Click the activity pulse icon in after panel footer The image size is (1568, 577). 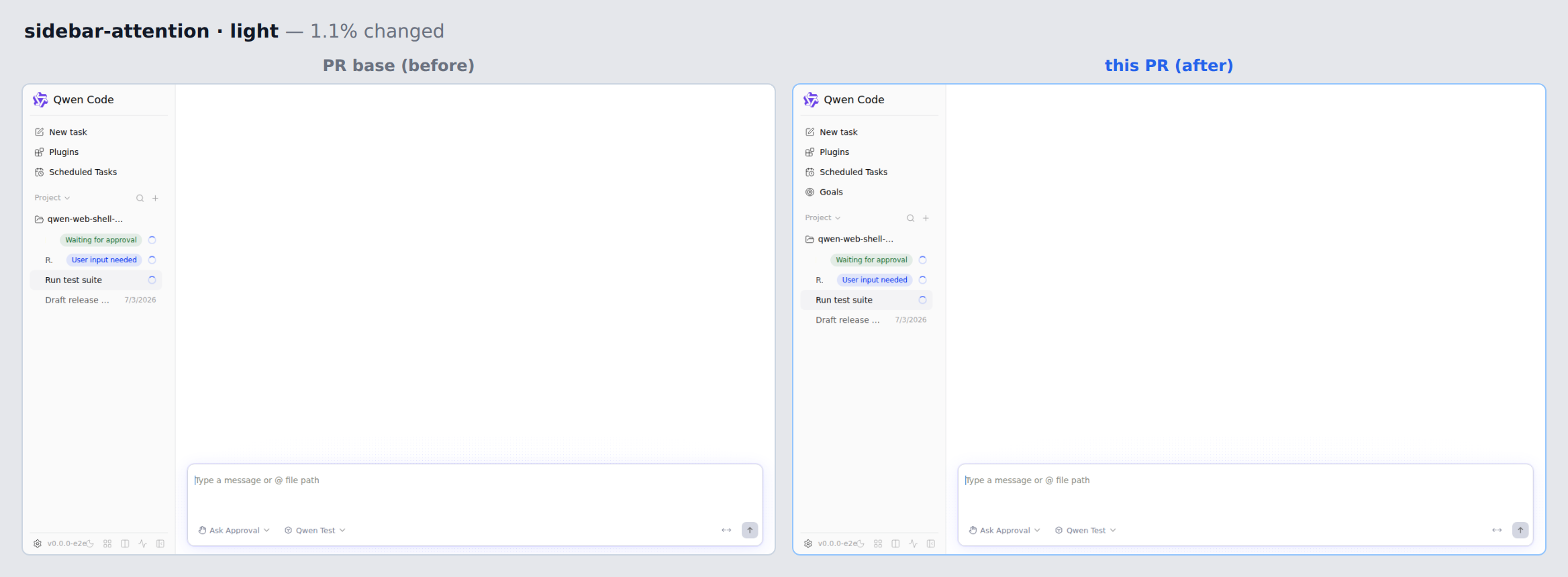point(913,543)
